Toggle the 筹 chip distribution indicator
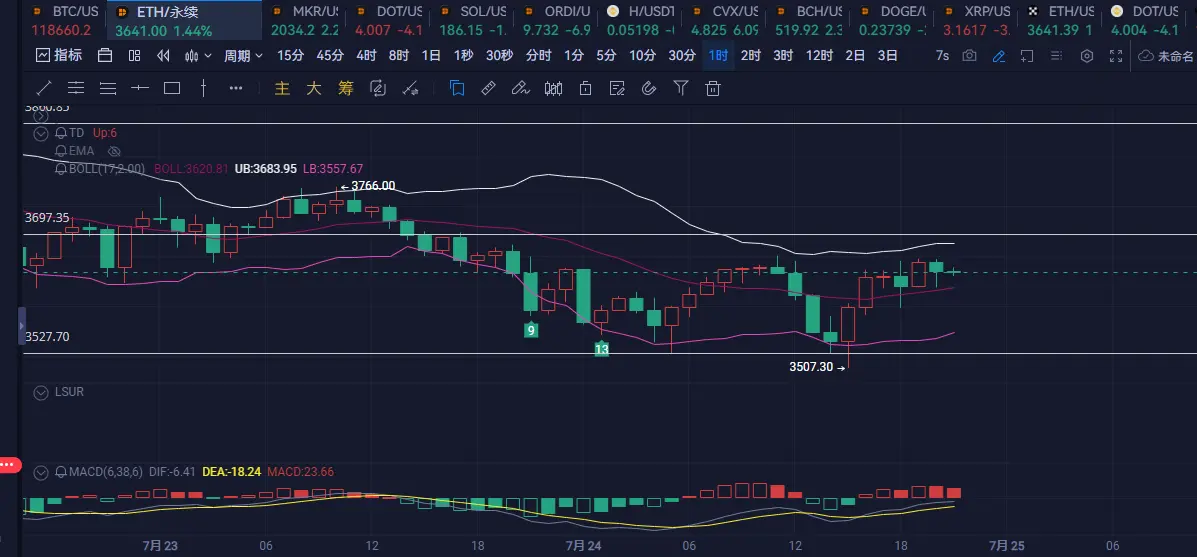This screenshot has height=557, width=1197. tap(346, 88)
